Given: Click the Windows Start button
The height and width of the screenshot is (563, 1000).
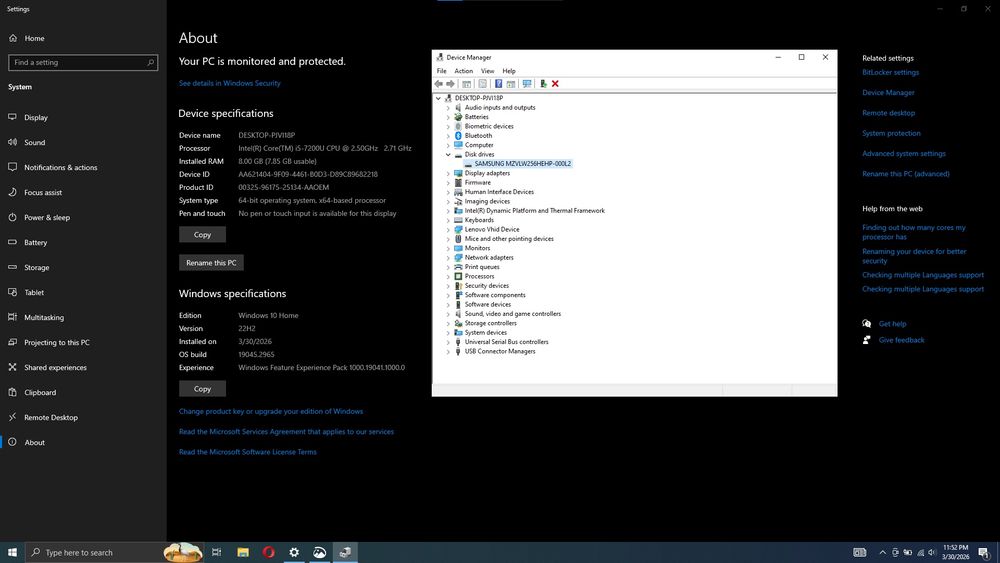Looking at the screenshot, I should click(x=12, y=552).
